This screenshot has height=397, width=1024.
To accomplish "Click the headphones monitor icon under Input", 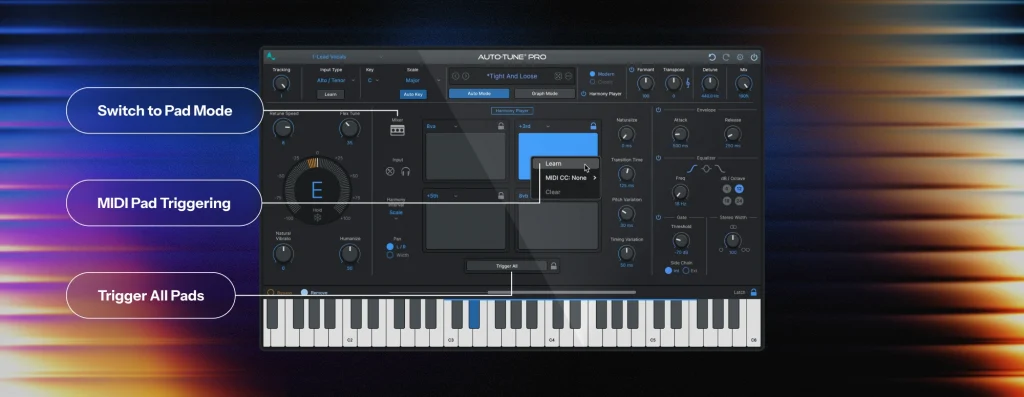I will [406, 172].
